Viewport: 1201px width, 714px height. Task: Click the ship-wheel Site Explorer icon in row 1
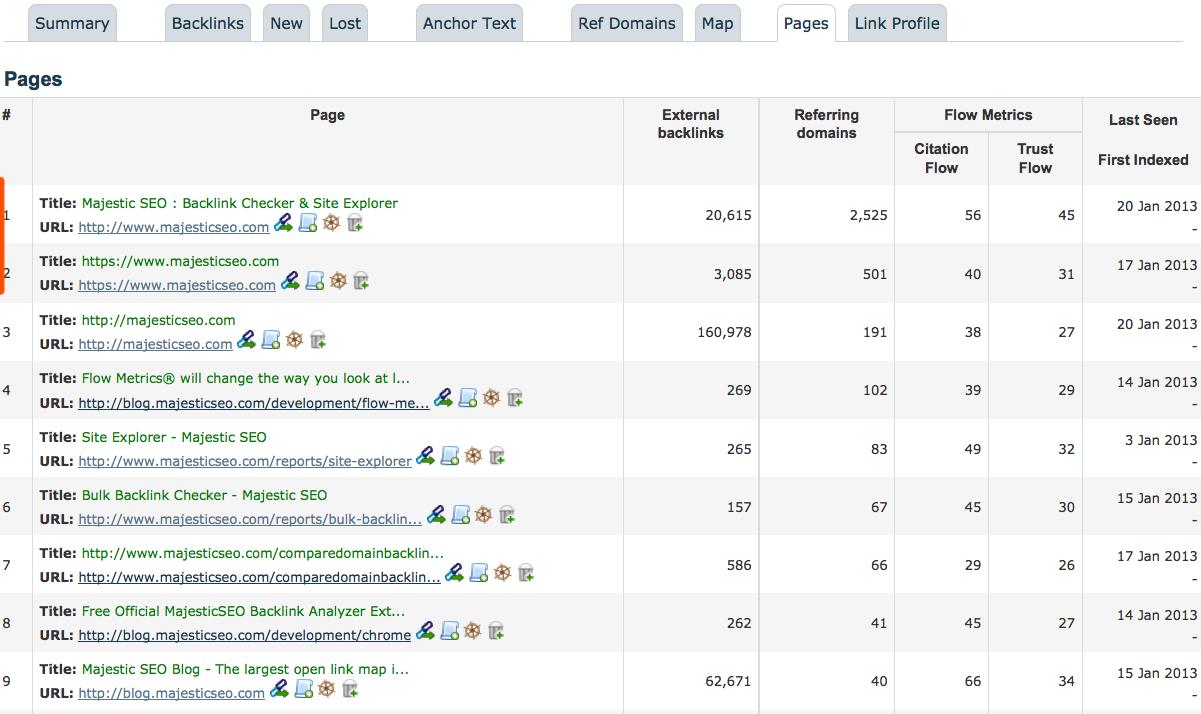coord(331,223)
